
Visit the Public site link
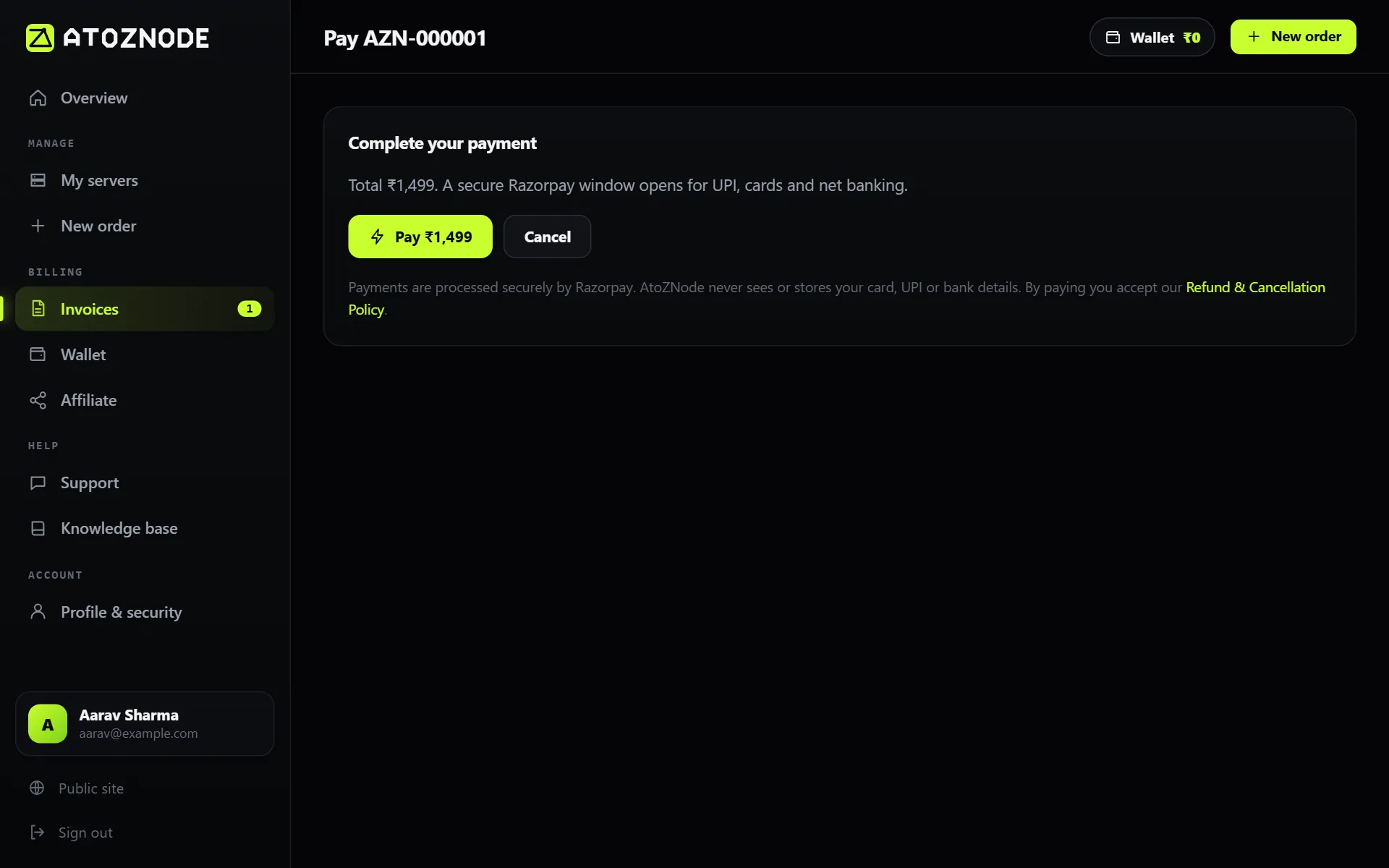[91, 788]
